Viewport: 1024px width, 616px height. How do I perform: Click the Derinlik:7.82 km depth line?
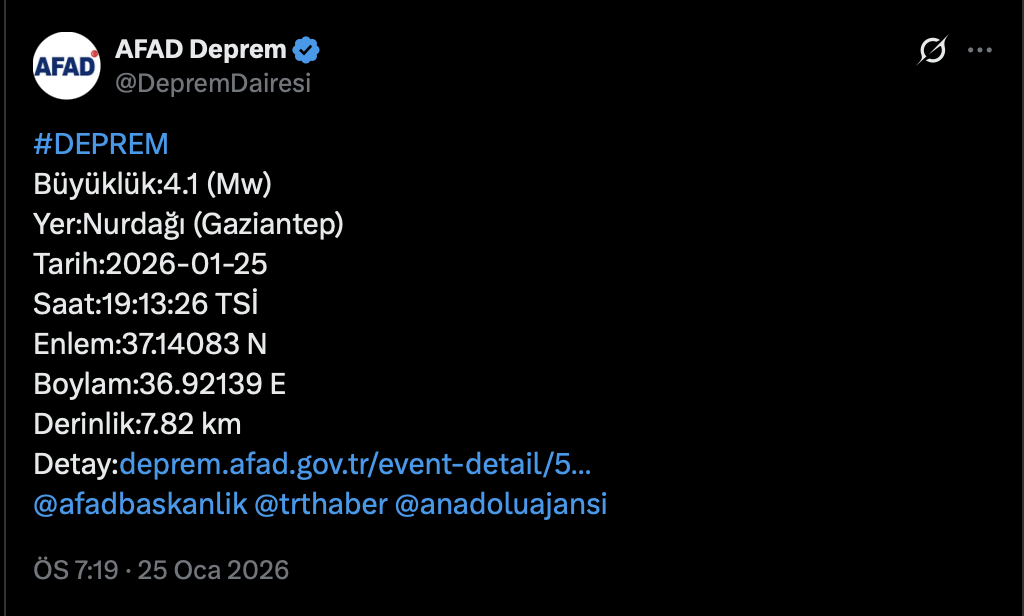click(138, 423)
